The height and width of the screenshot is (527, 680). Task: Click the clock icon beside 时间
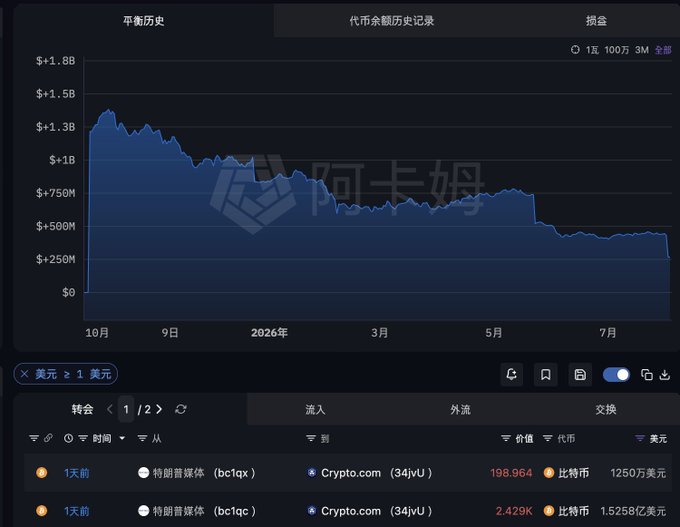tap(68, 438)
